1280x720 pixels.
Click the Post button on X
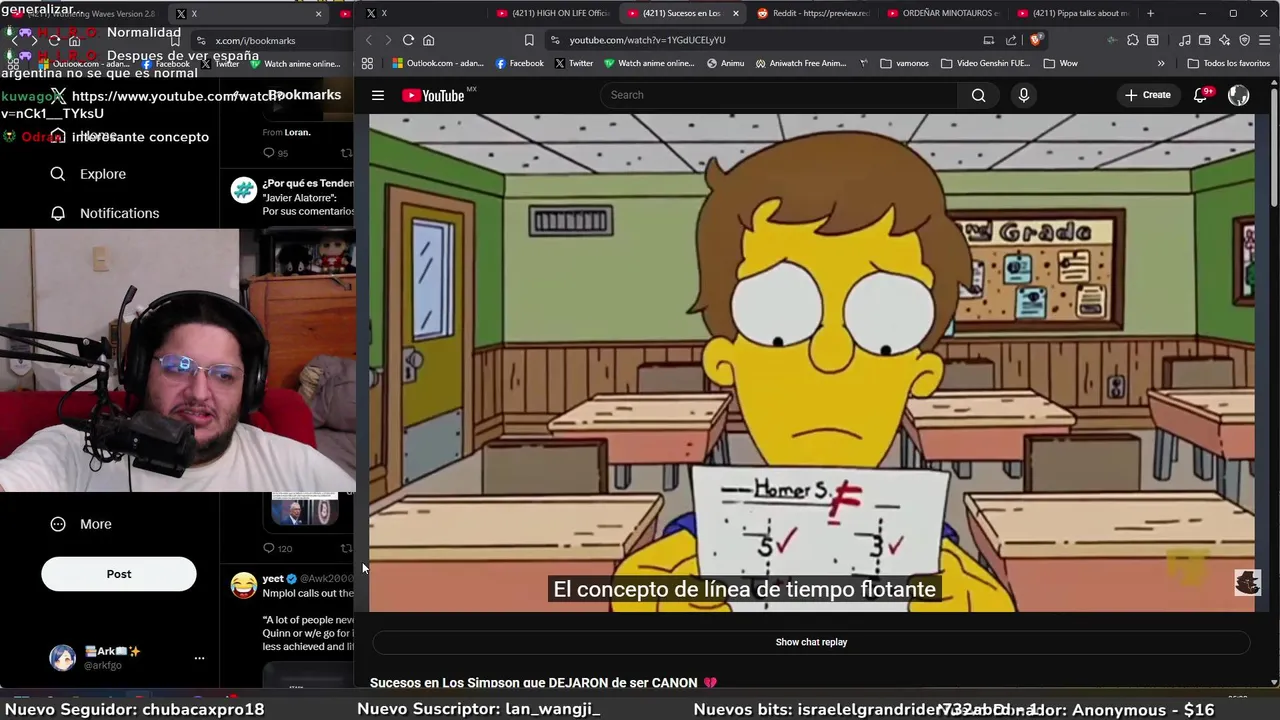119,574
